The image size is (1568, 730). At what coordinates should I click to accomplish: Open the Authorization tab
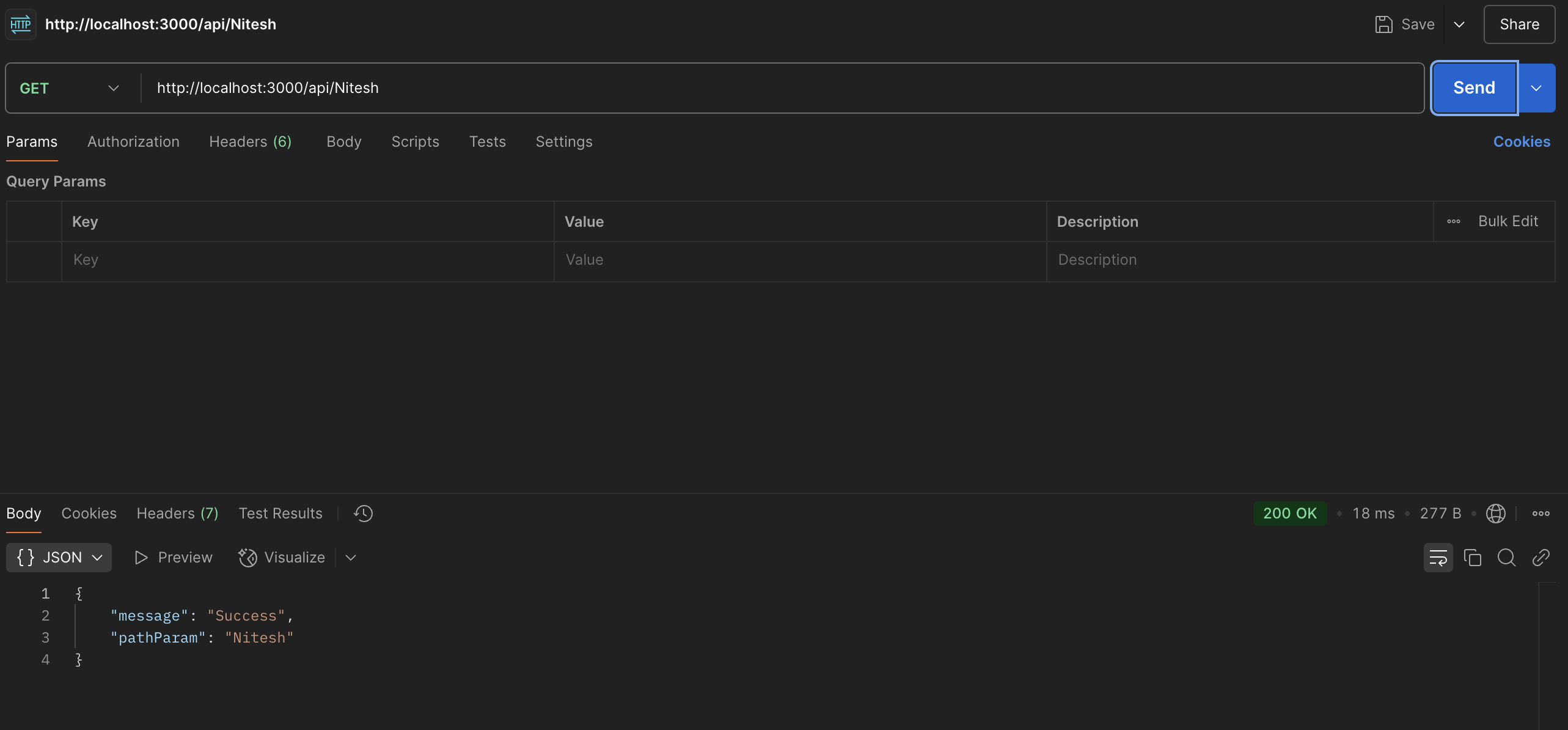click(x=133, y=142)
